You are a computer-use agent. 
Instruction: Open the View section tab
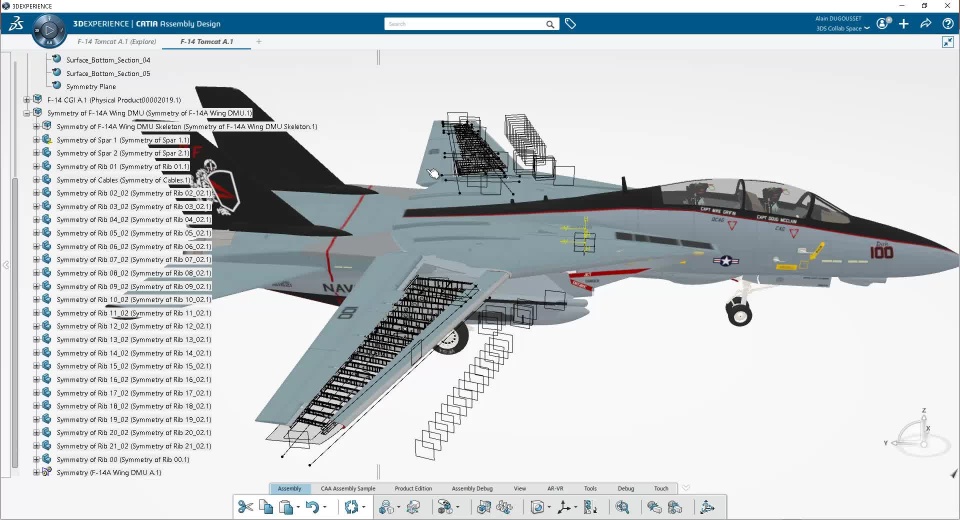[x=520, y=488]
